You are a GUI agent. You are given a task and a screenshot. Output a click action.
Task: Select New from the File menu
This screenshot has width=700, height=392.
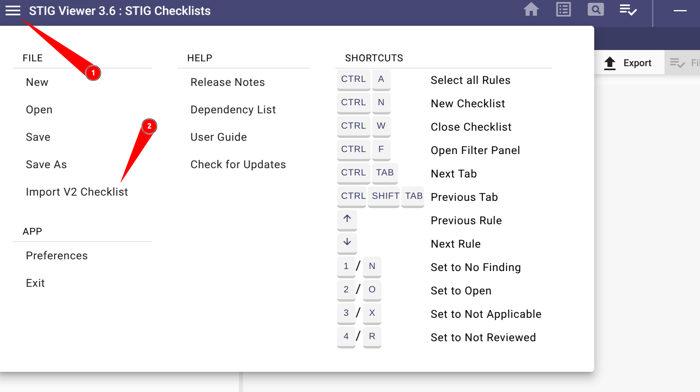pos(37,82)
